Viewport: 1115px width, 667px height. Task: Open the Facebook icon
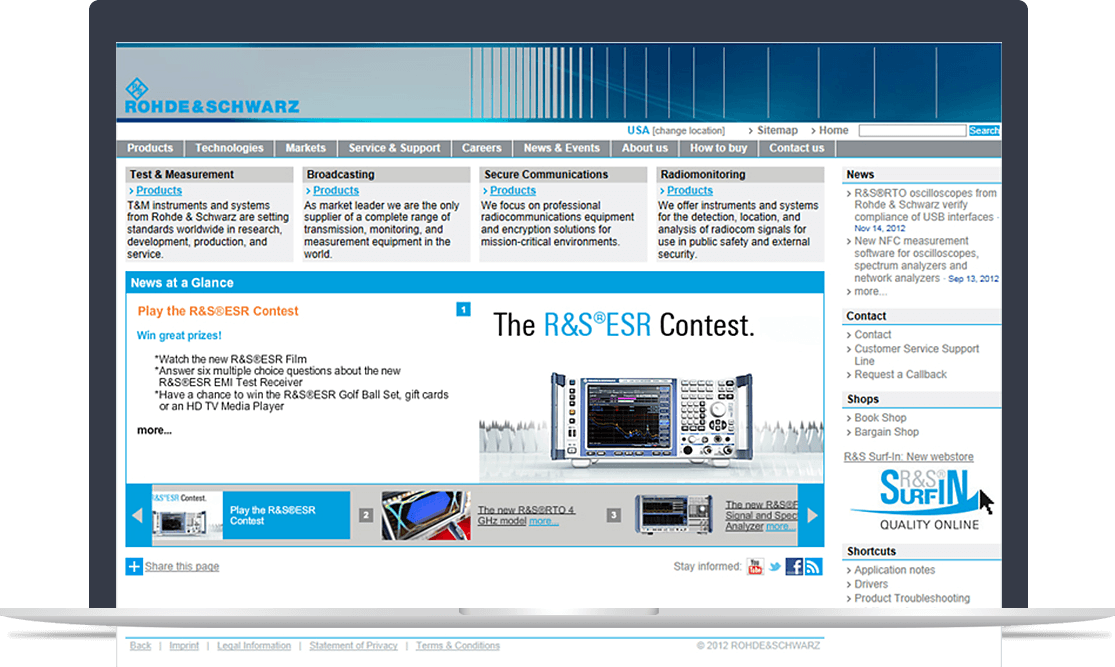coord(794,567)
